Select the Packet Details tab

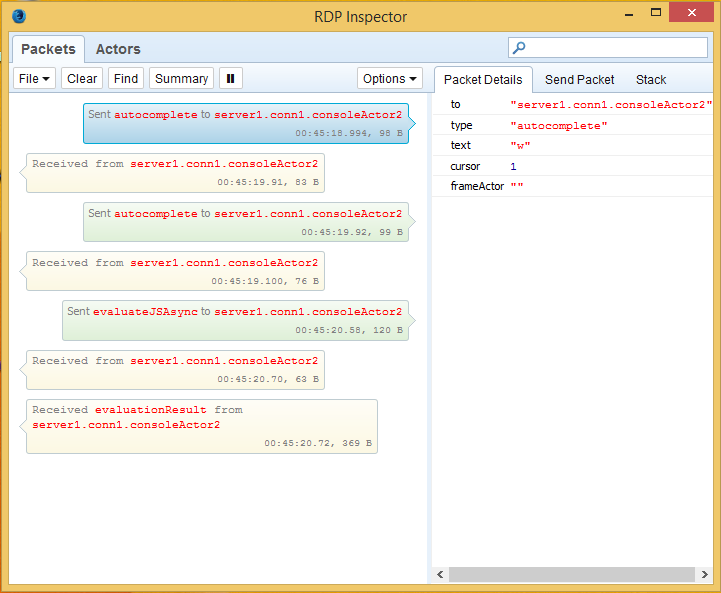(483, 80)
